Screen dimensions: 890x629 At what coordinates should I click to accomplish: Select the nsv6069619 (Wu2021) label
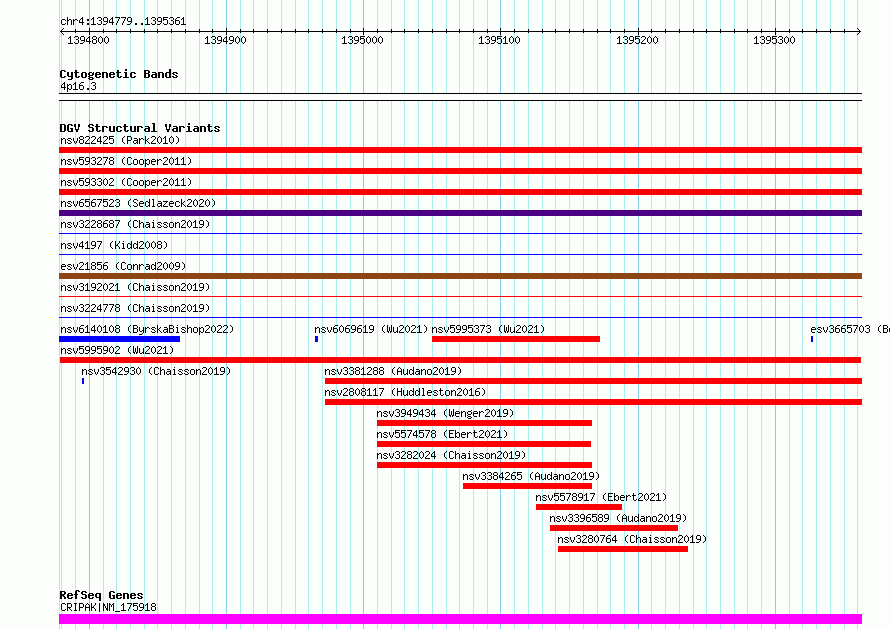point(371,329)
